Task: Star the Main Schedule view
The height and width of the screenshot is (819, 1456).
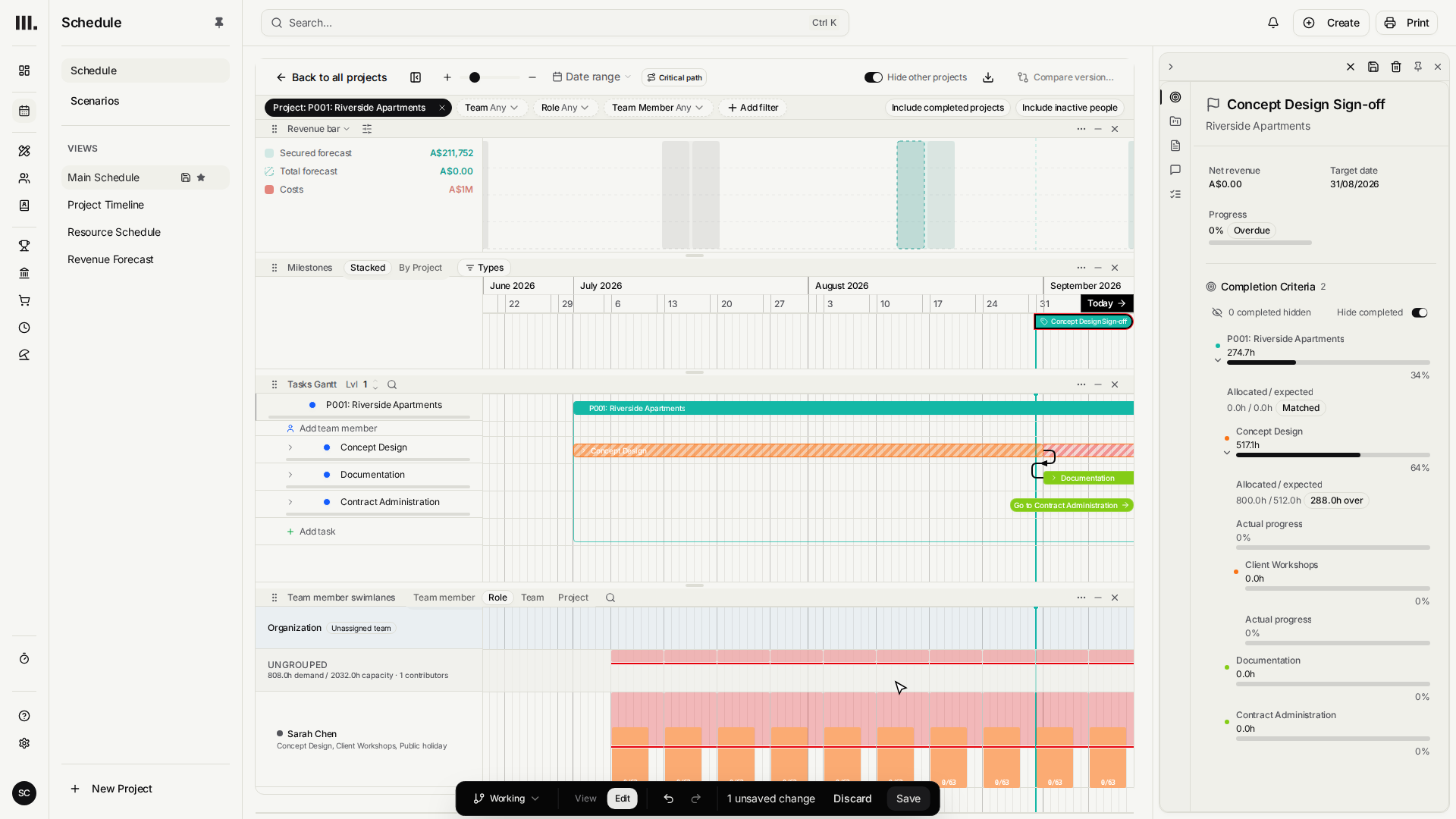Action: 201,177
